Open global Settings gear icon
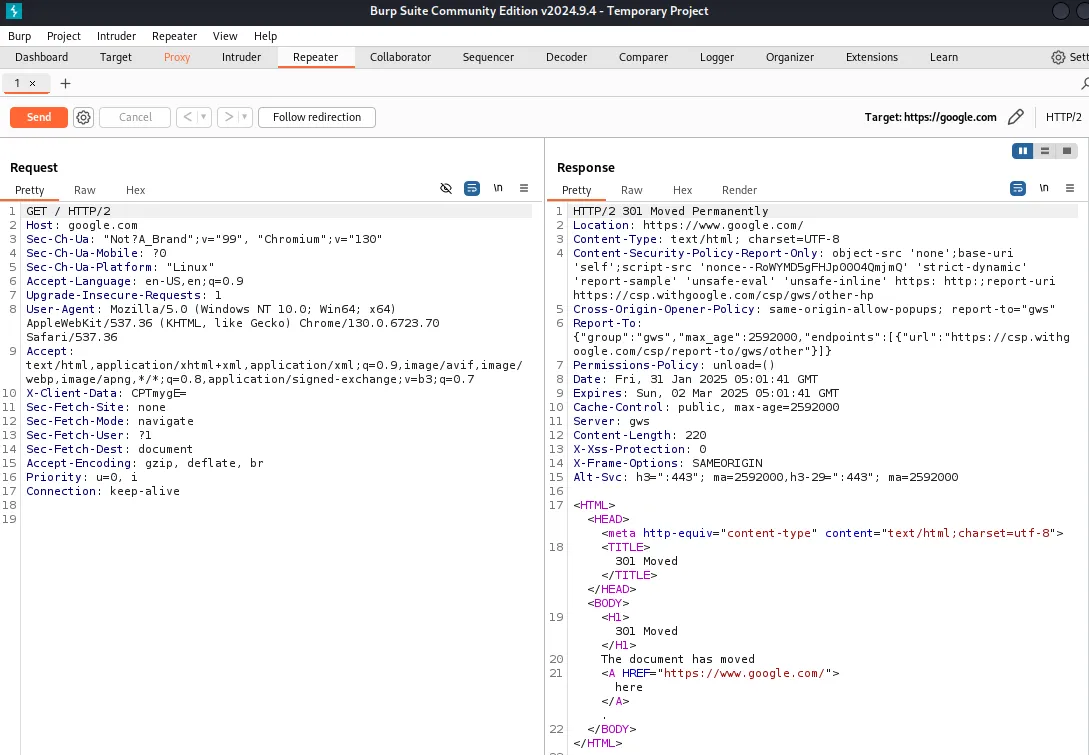1089x755 pixels. pos(1058,57)
